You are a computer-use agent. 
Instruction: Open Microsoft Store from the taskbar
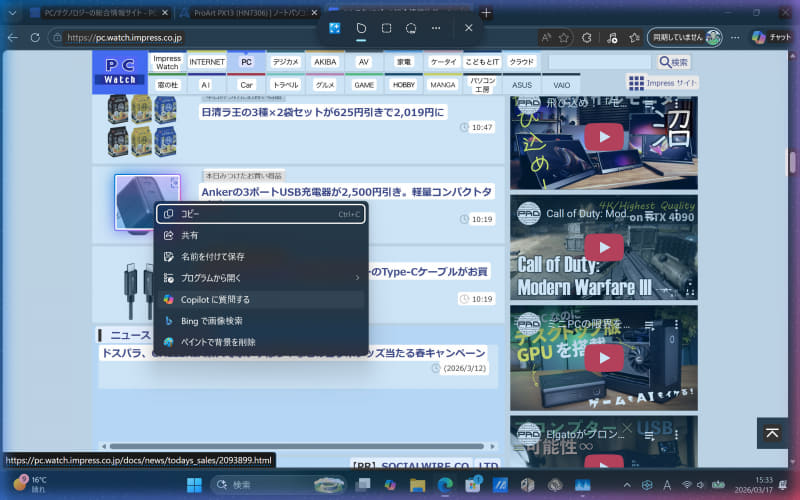pyautogui.click(x=472, y=485)
